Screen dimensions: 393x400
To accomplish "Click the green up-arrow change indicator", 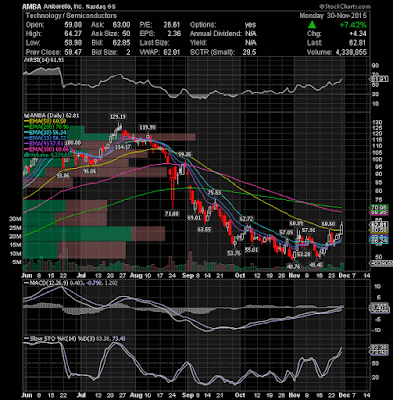I will tap(312, 25).
